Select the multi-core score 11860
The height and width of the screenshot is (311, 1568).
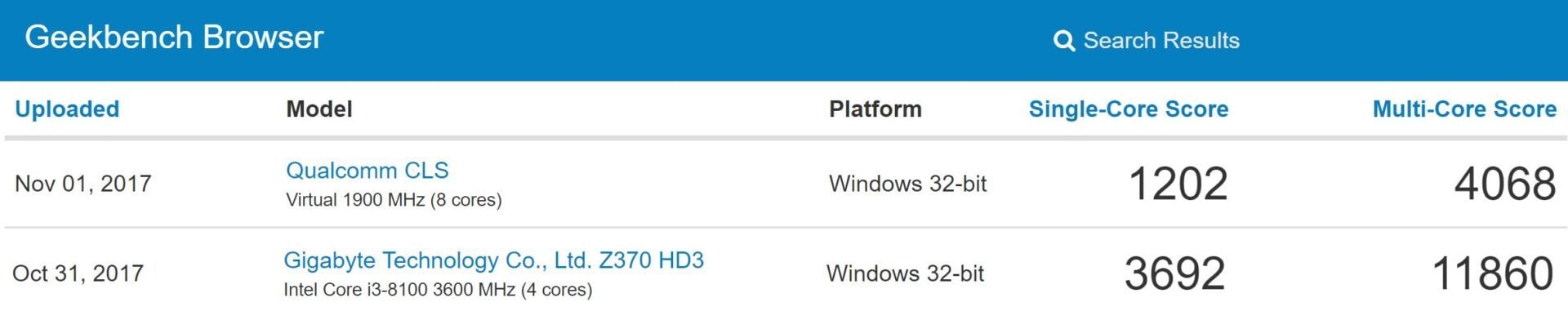1493,273
